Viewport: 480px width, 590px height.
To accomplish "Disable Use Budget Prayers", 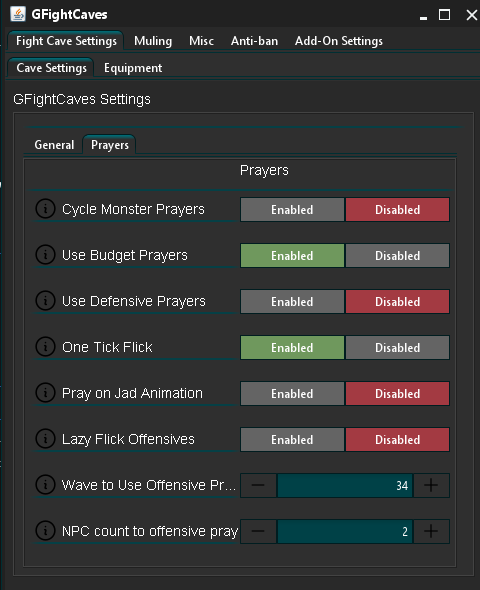I will point(398,255).
